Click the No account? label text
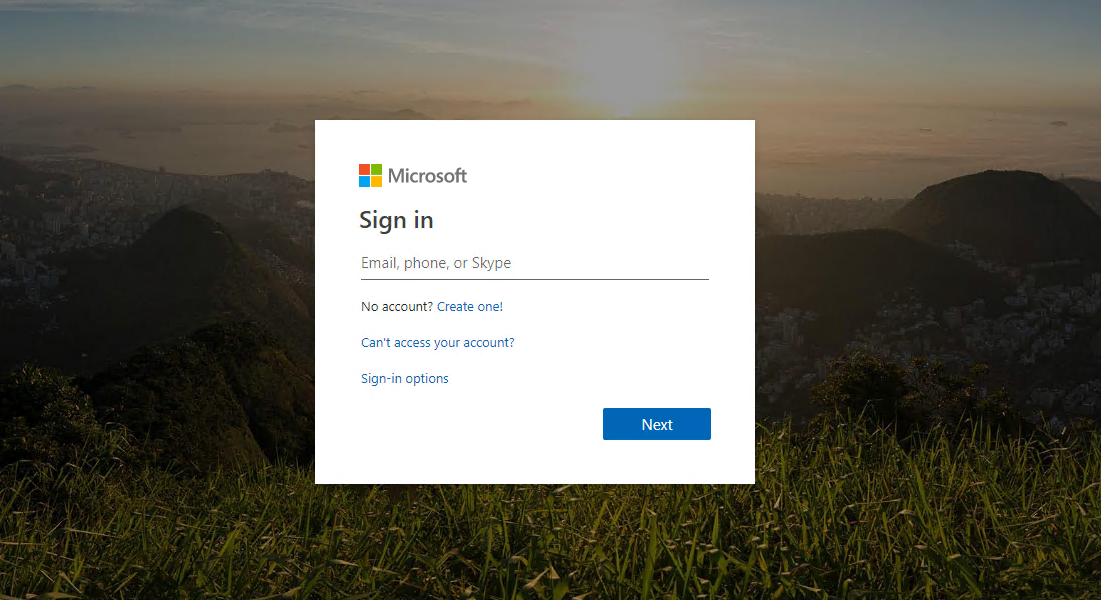1101x600 pixels. tap(397, 306)
